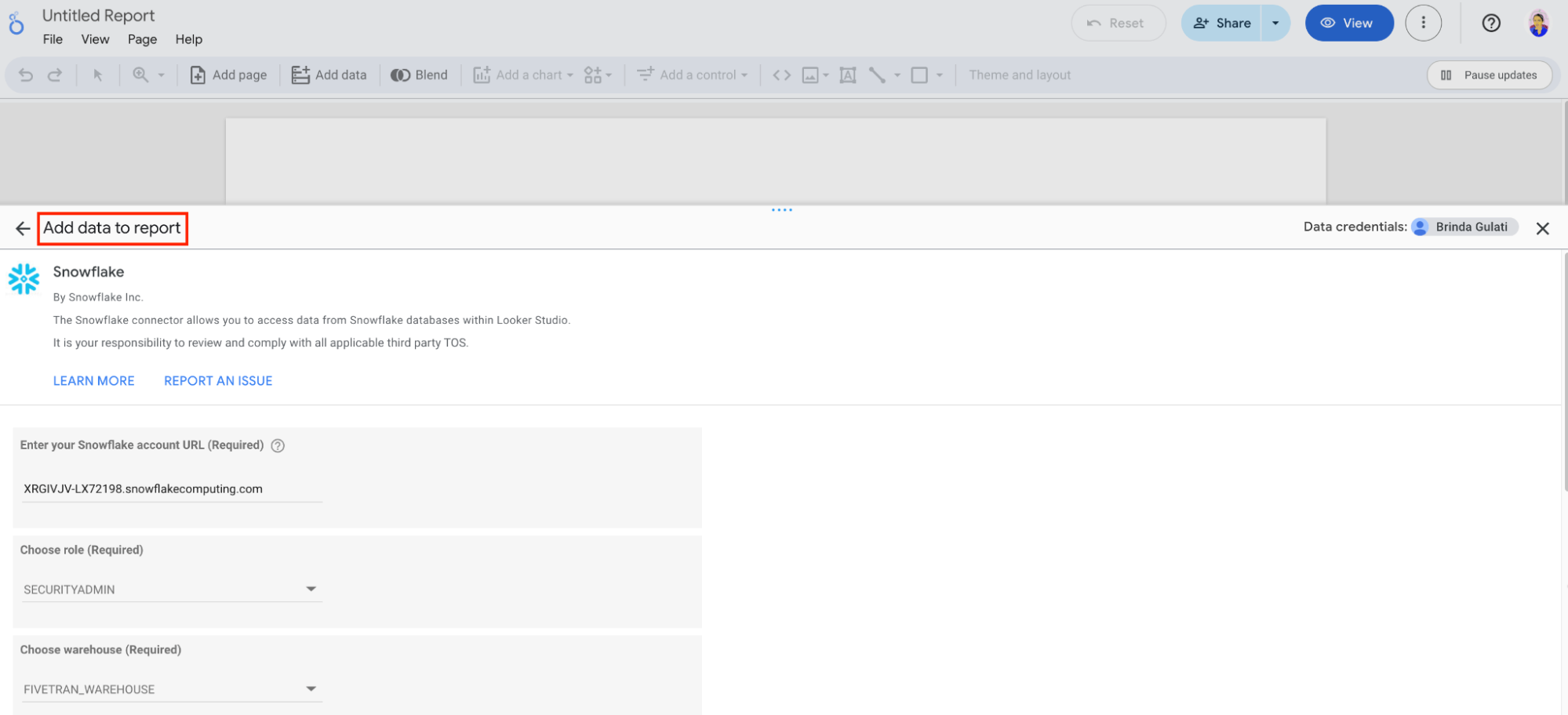Image resolution: width=1568 pixels, height=715 pixels.
Task: Open the line type dropdown arrow
Action: click(897, 75)
